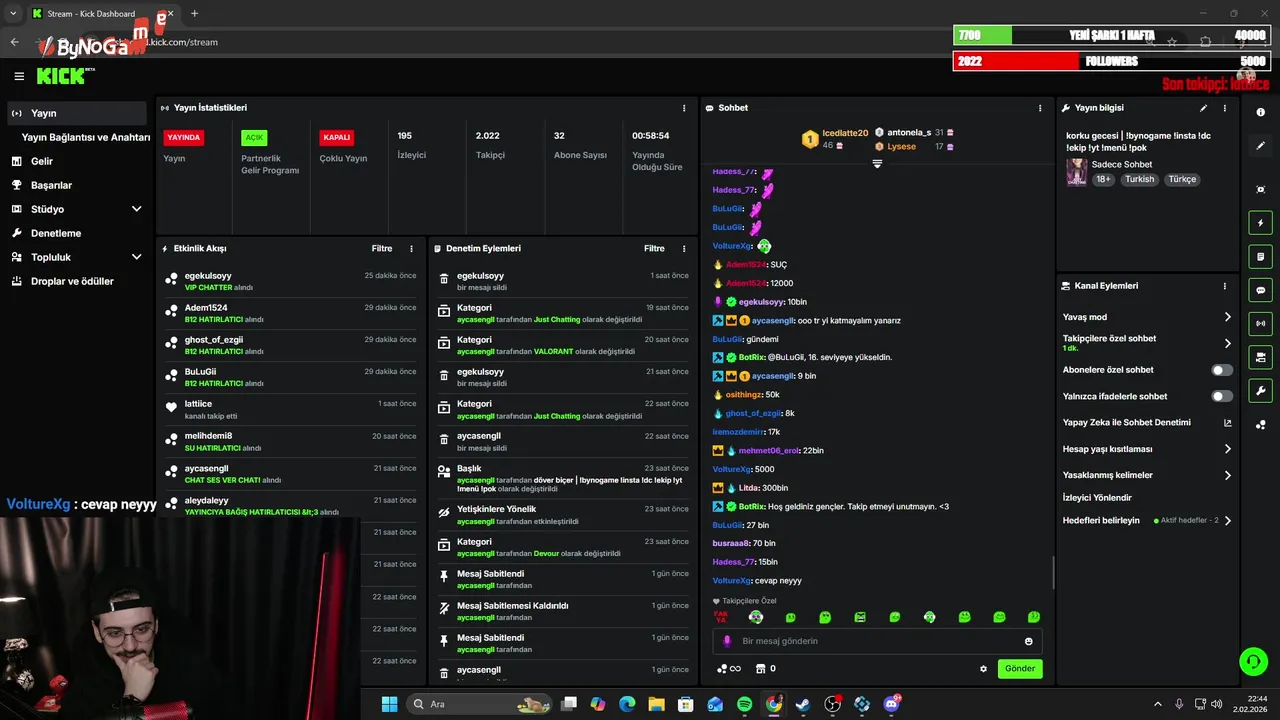Viewport: 1280px width, 720px height.
Task: Click the screen-capture icon in right rail
Action: pos(1261,189)
